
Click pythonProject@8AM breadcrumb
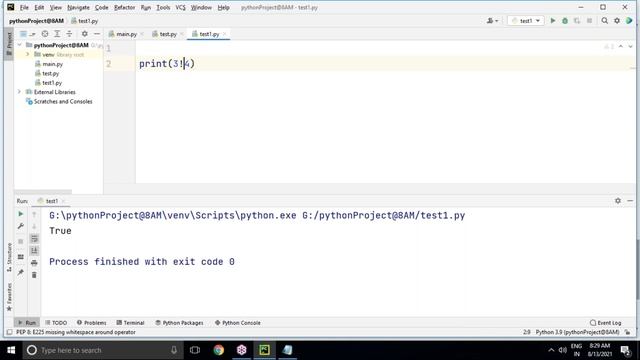coord(36,21)
